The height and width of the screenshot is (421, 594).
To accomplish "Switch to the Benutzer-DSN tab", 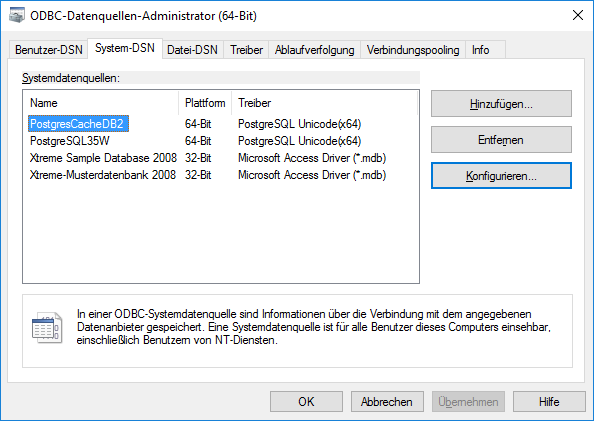I will [x=48, y=50].
